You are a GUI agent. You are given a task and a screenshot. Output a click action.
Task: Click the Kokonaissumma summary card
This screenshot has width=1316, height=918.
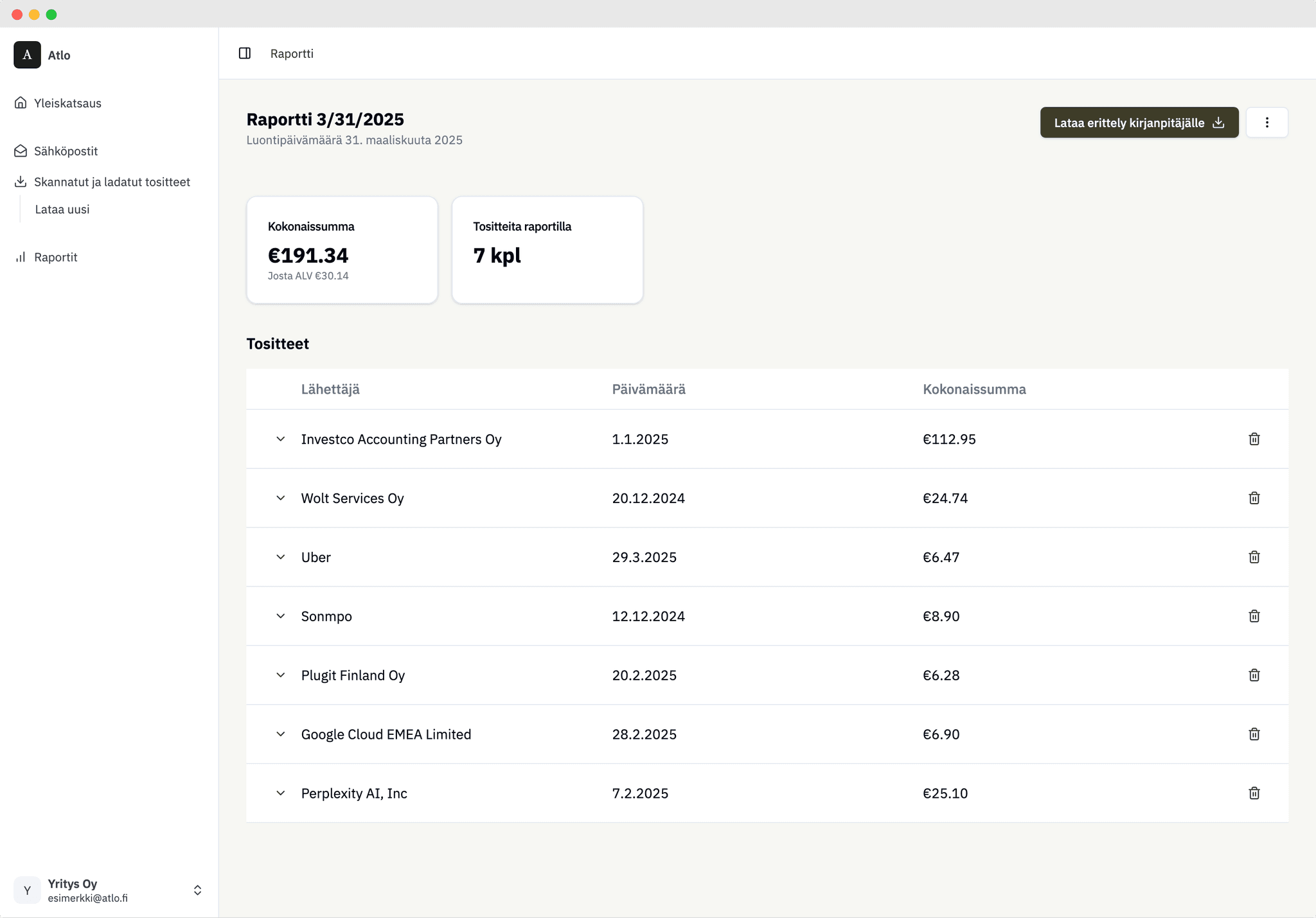(342, 249)
